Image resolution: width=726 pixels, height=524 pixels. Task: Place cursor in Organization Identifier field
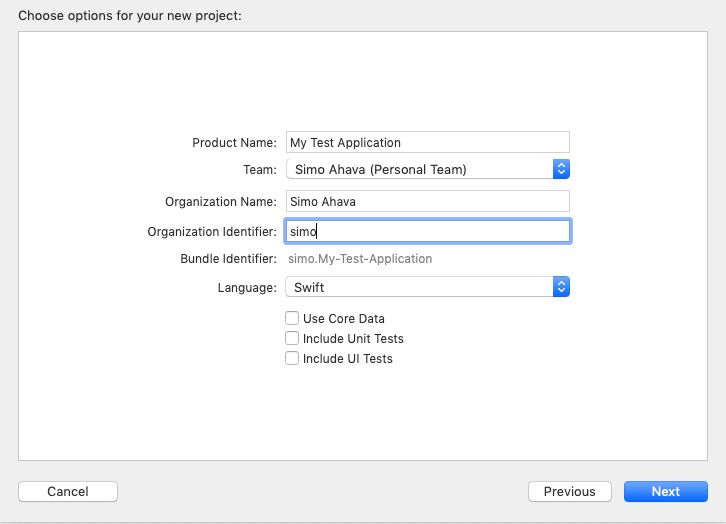pyautogui.click(x=427, y=231)
